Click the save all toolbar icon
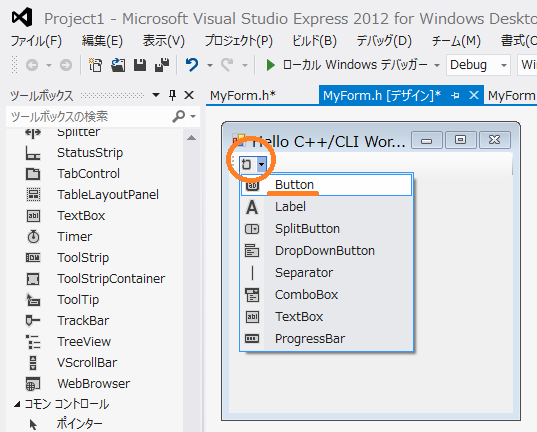Image resolution: width=537 pixels, height=432 pixels. coord(162,65)
